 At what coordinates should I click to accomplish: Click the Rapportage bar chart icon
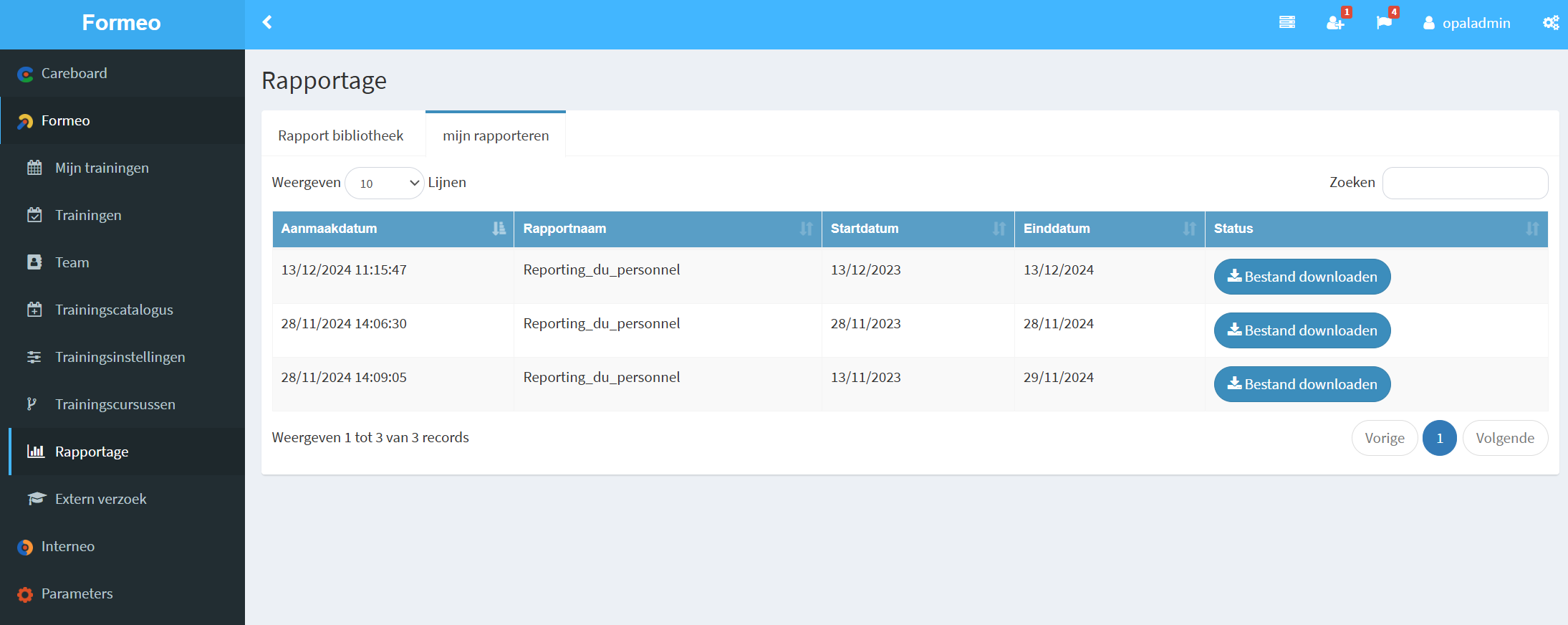(x=36, y=452)
